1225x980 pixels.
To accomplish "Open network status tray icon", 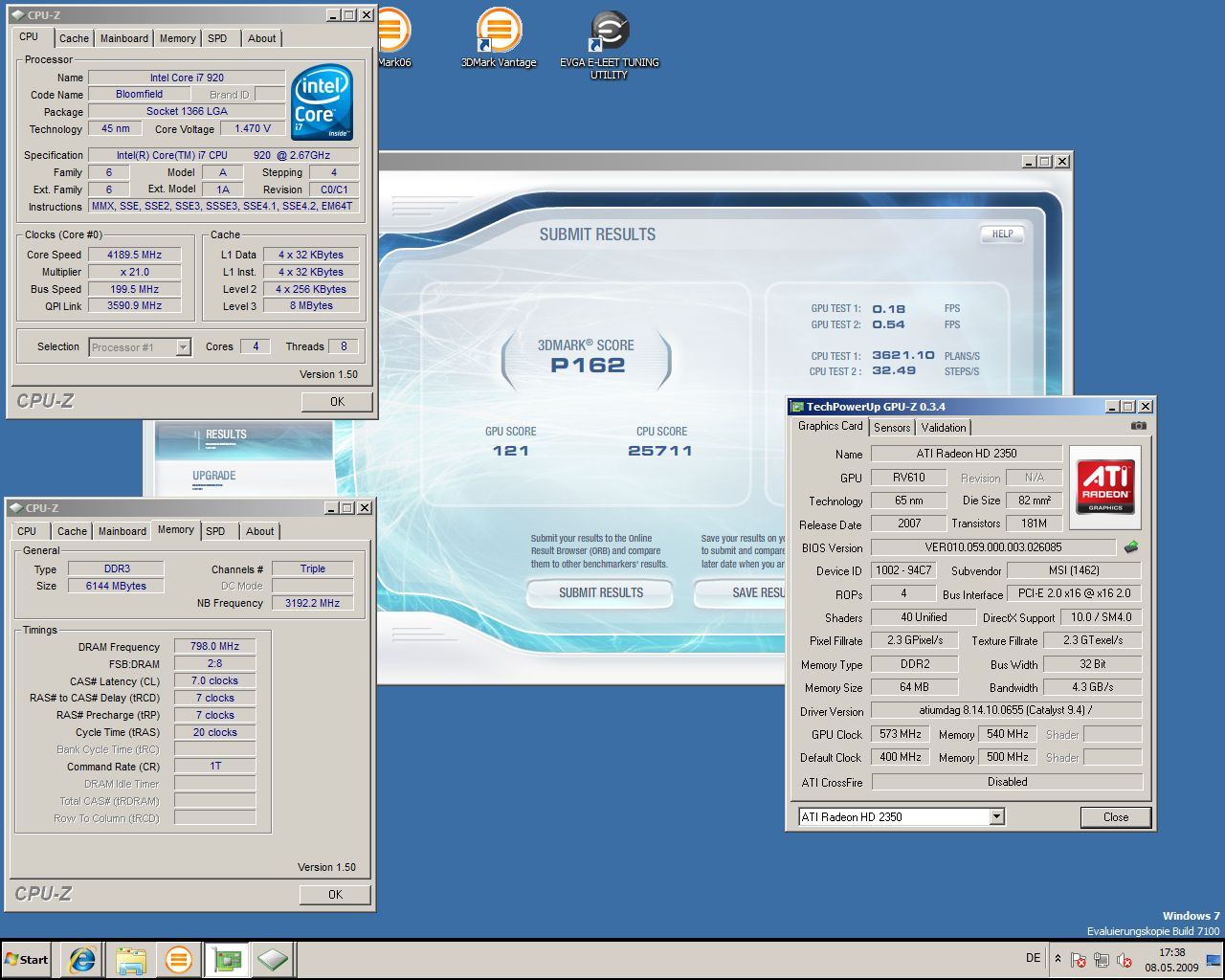I will tap(1102, 960).
